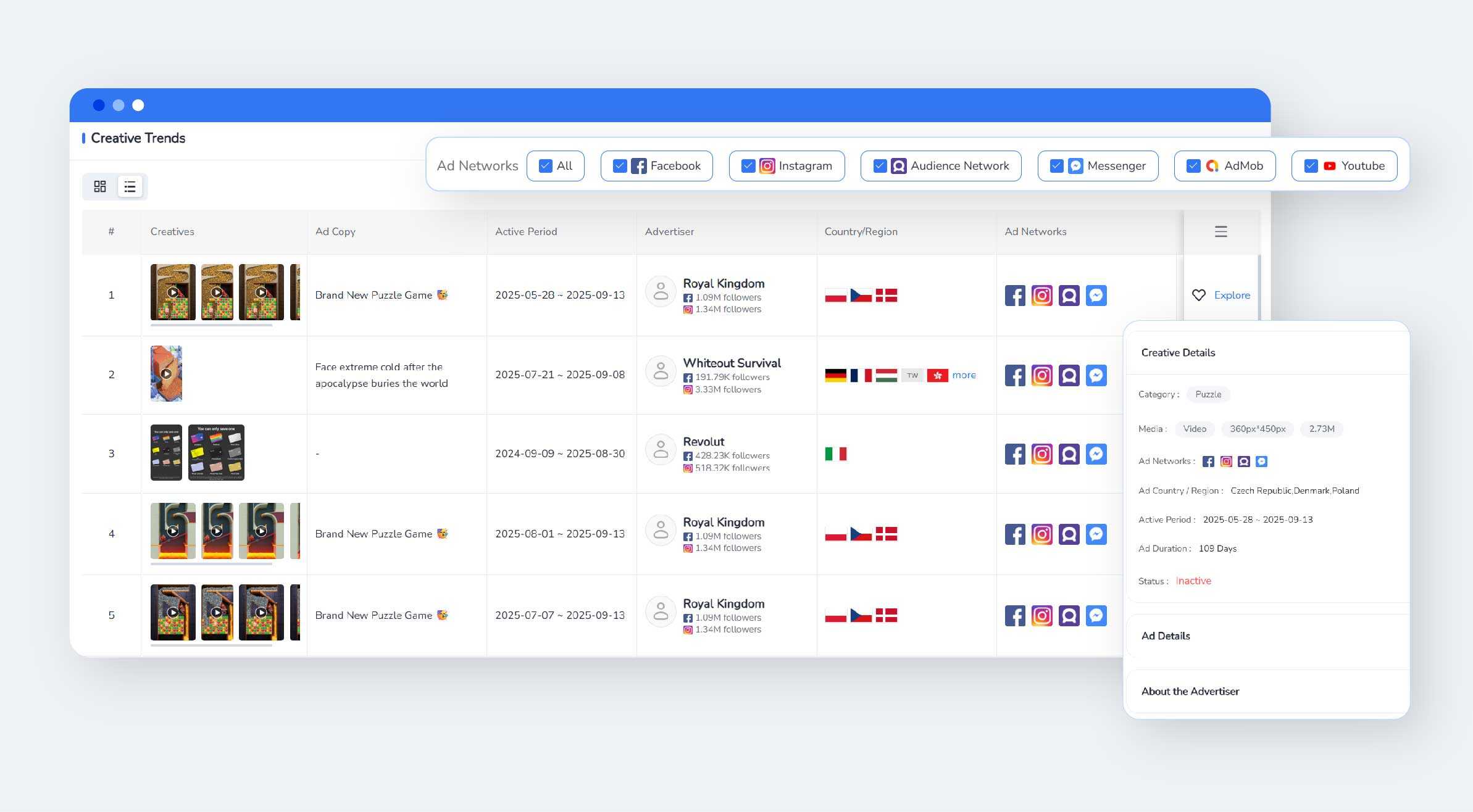This screenshot has width=1473, height=812.
Task: Toggle the AdMob network checkbox
Action: coord(1193,166)
